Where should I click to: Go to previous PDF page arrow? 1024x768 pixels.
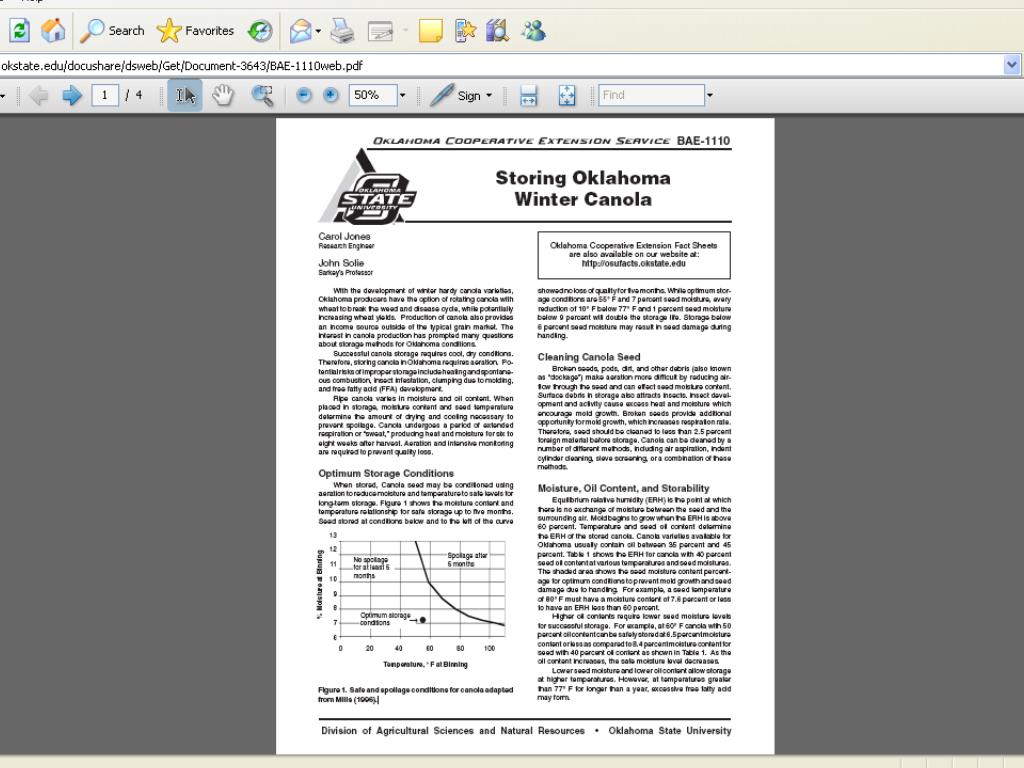pyautogui.click(x=39, y=95)
